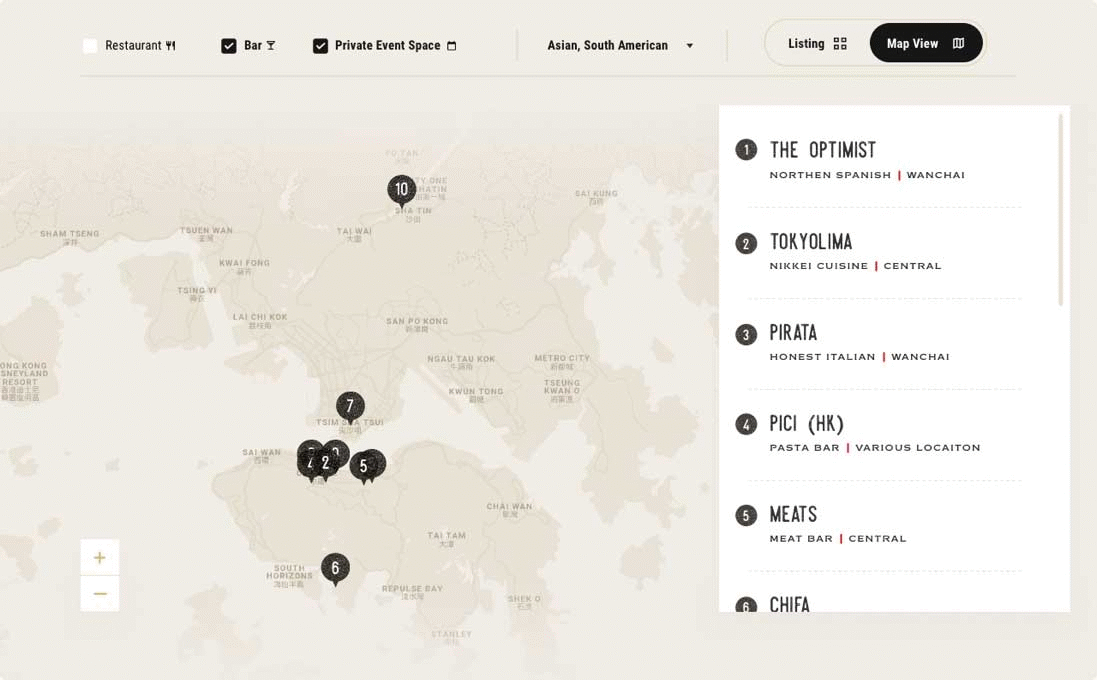The width and height of the screenshot is (1097, 680).
Task: Click 'Nikkei Cuisine' text under Tokyolima
Action: 819,266
